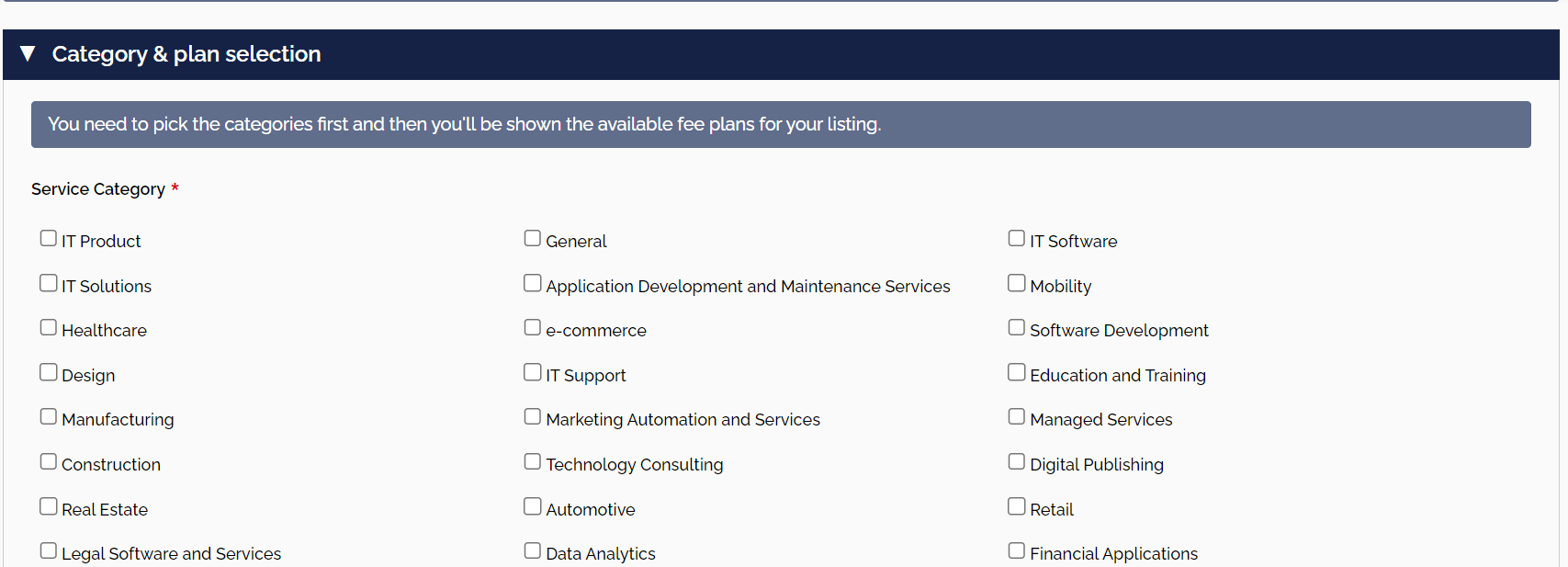Select the Healthcare category checkbox
Image resolution: width=1568 pixels, height=567 pixels.
49,328
